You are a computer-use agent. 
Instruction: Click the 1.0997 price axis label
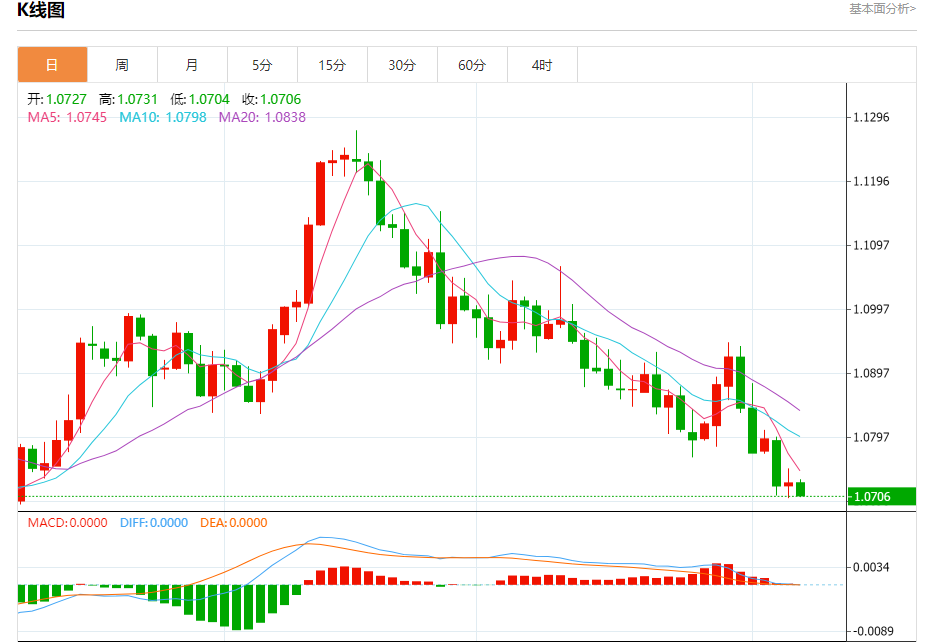pyautogui.click(x=871, y=309)
